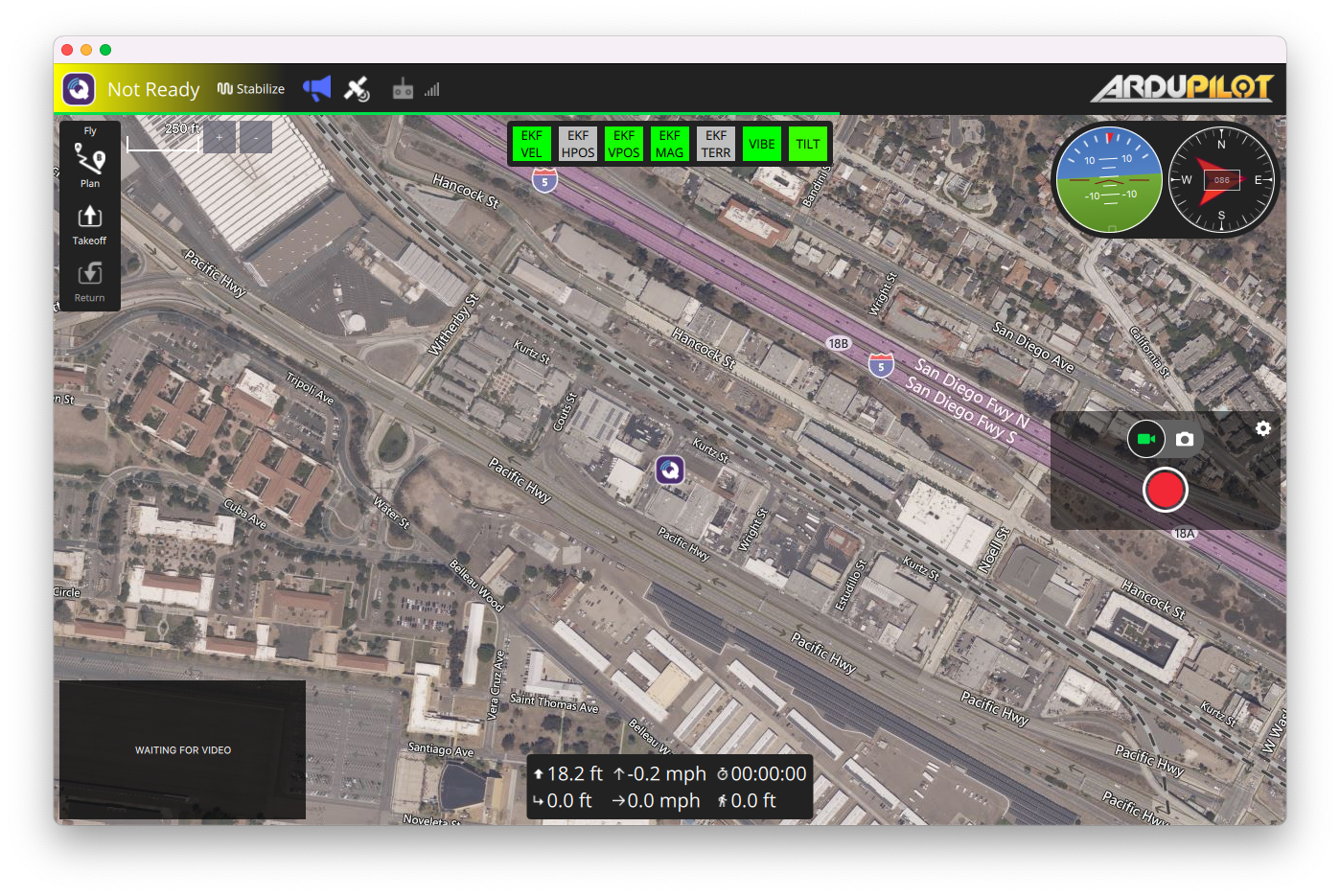Start recording with the red record button
This screenshot has width=1340, height=896.
[x=1166, y=490]
